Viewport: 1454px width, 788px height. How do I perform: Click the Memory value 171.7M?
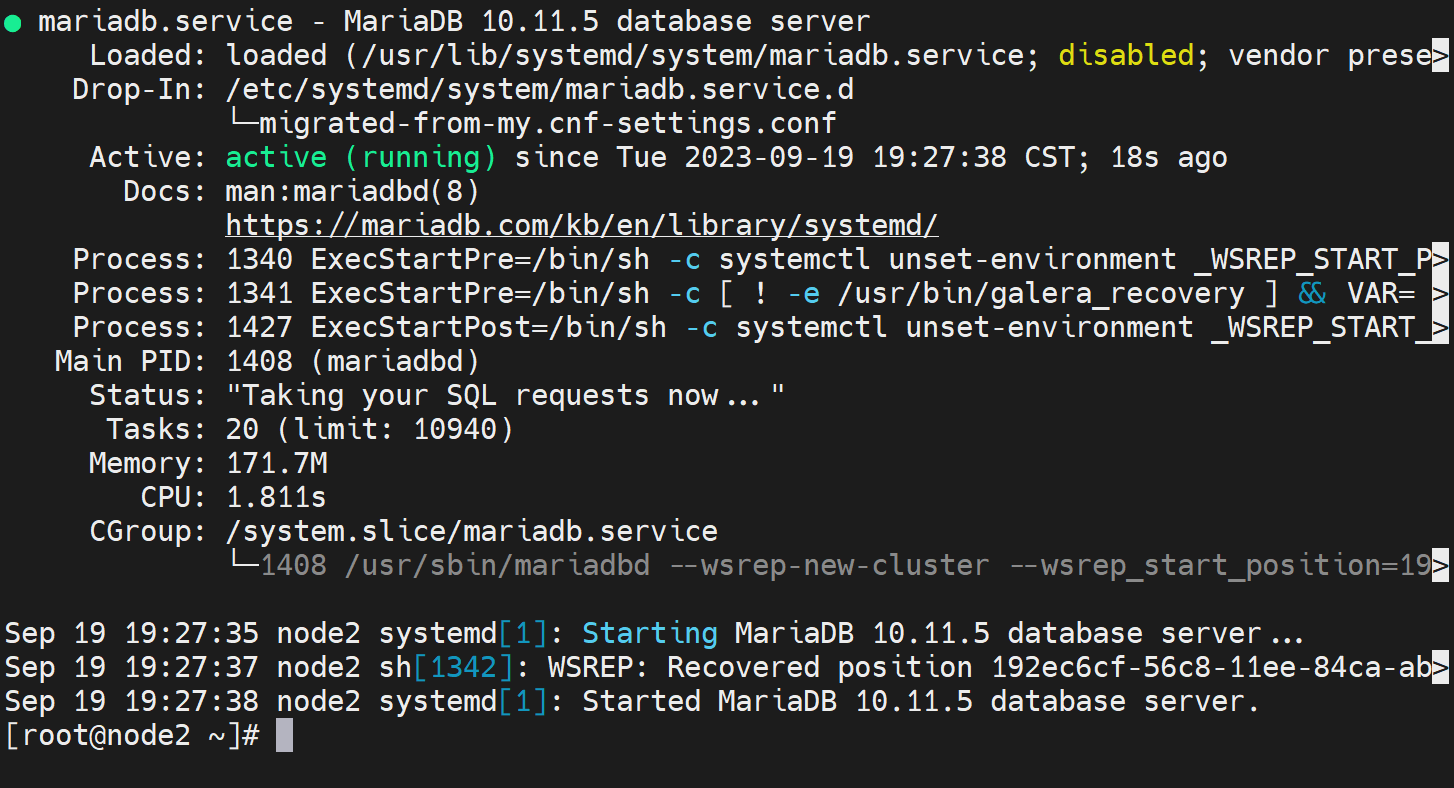point(277,464)
